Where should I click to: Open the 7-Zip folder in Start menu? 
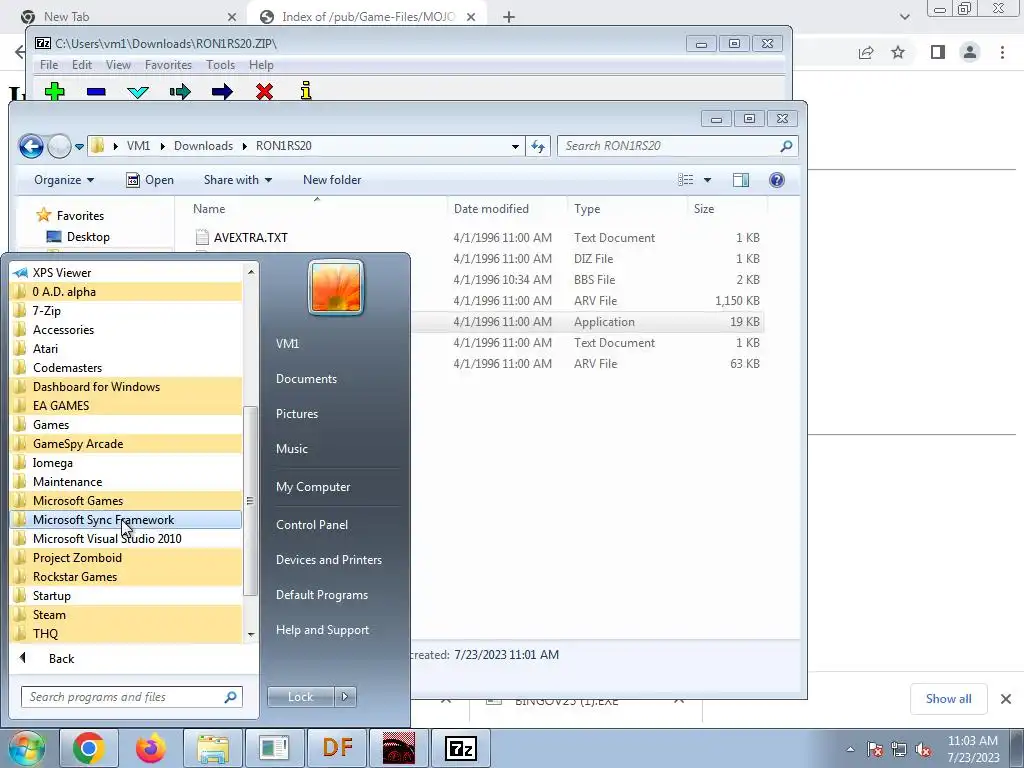[125, 311]
